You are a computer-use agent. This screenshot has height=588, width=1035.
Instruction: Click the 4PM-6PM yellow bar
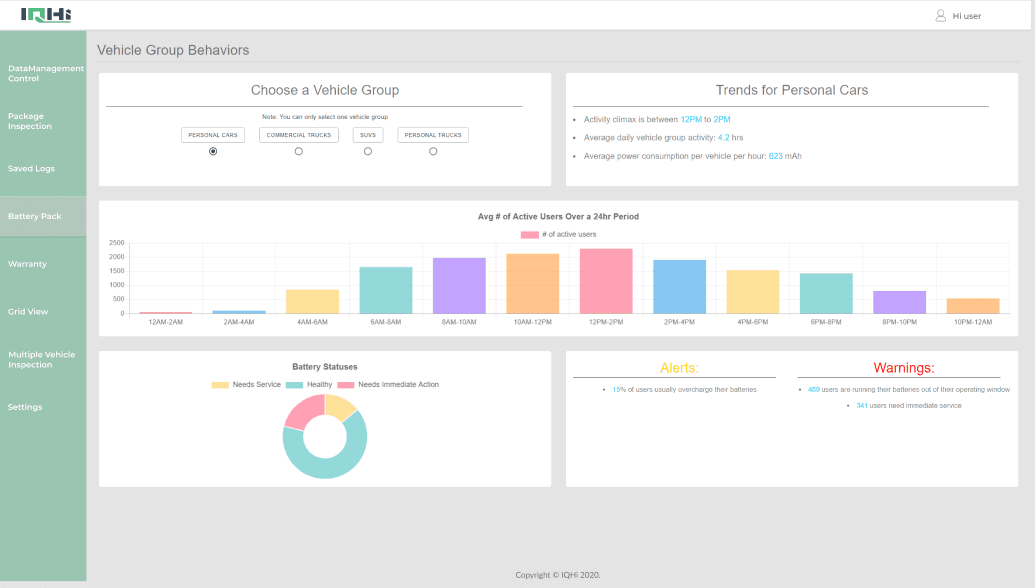pyautogui.click(x=752, y=292)
